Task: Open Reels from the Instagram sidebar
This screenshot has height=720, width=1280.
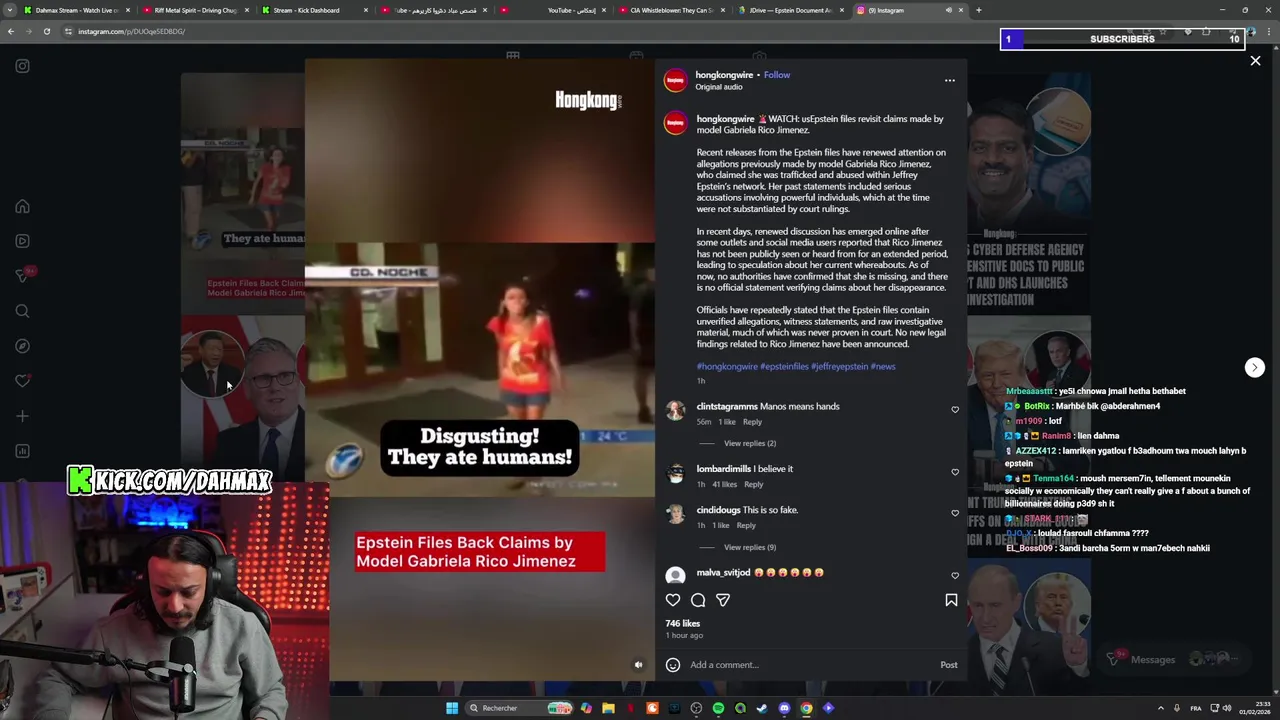Action: coord(22,241)
